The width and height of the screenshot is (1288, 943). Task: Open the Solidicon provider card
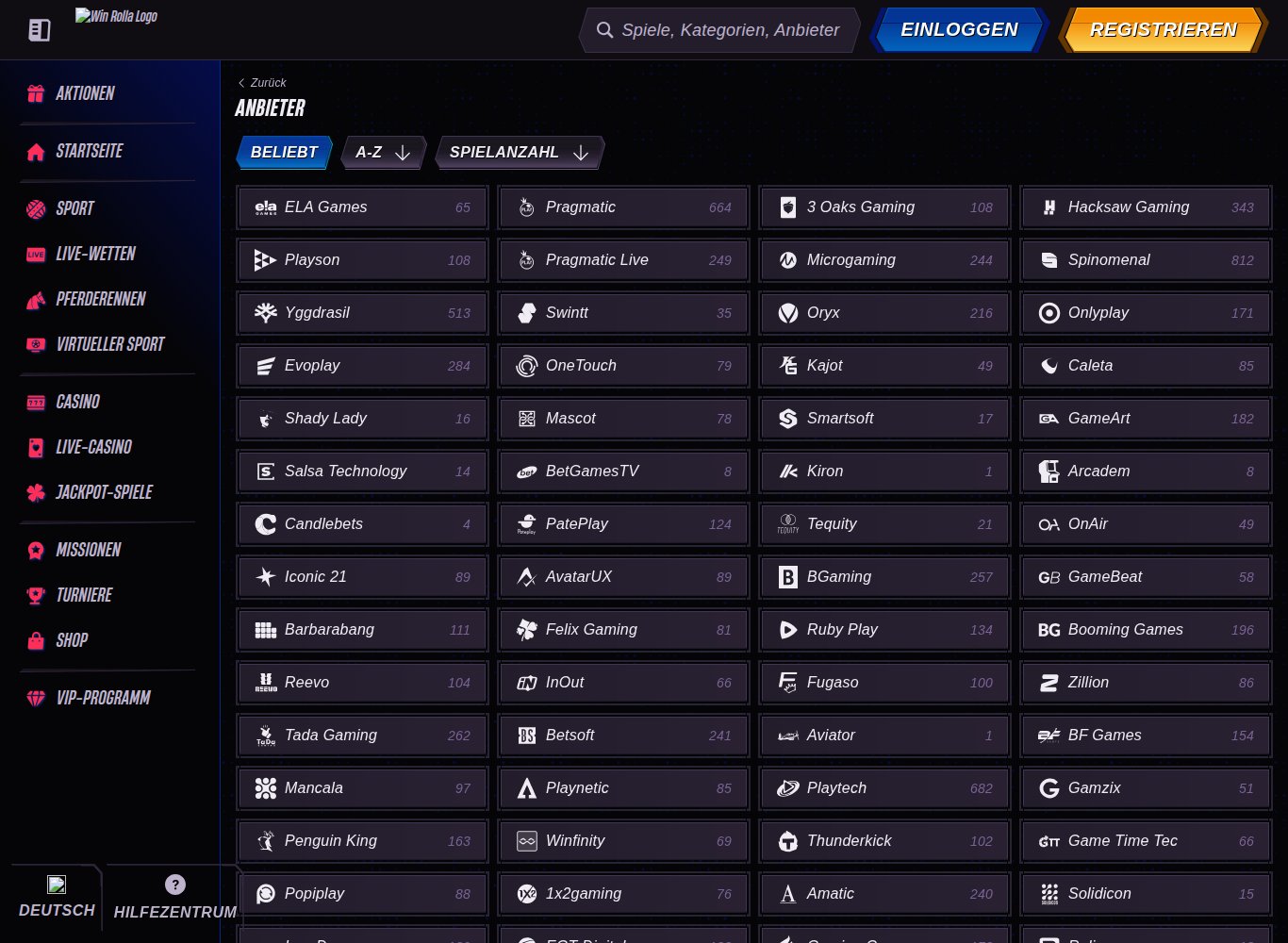[x=1147, y=894]
